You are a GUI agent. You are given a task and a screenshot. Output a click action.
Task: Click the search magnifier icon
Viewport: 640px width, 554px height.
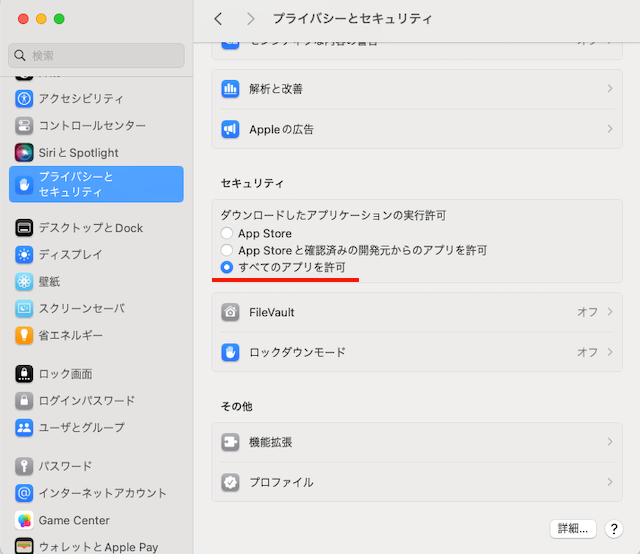[x=20, y=56]
